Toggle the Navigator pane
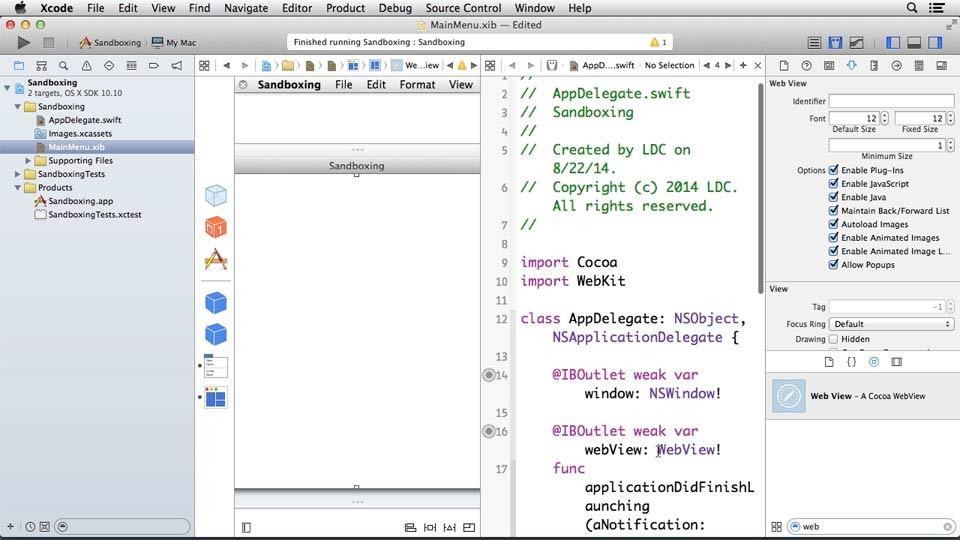The width and height of the screenshot is (960, 540). pyautogui.click(x=893, y=42)
